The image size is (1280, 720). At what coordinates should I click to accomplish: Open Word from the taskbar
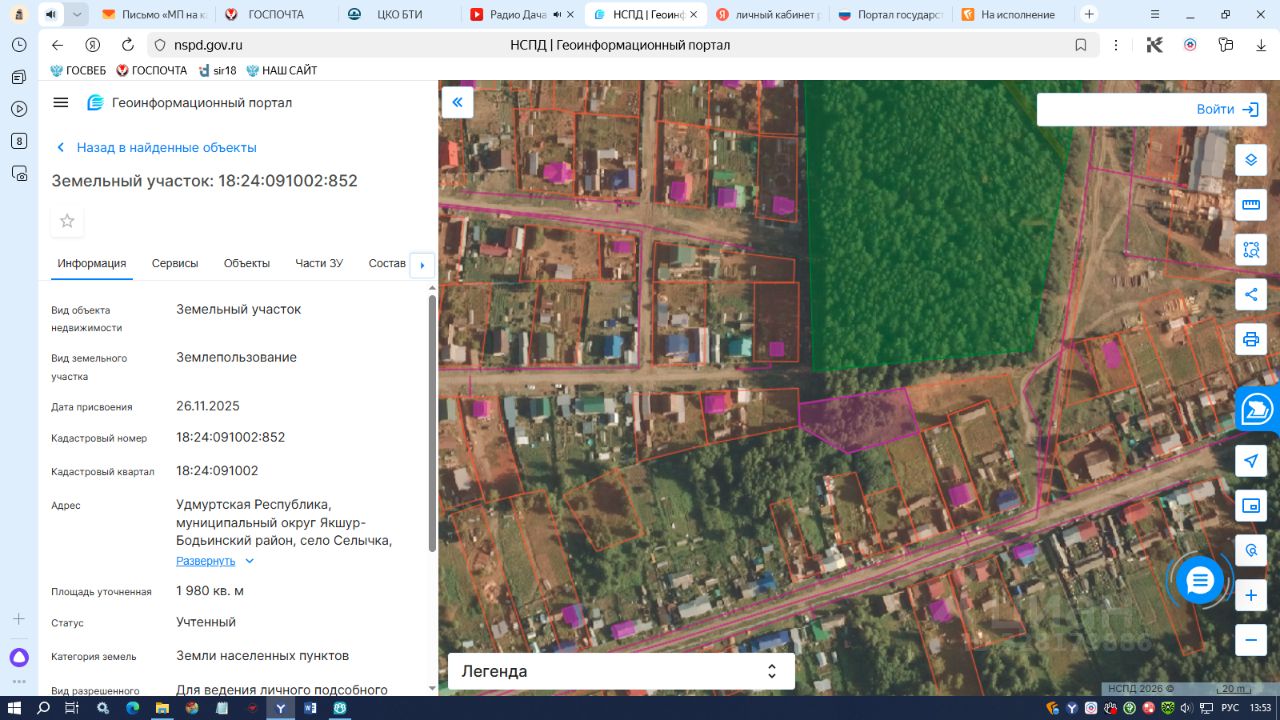point(310,708)
